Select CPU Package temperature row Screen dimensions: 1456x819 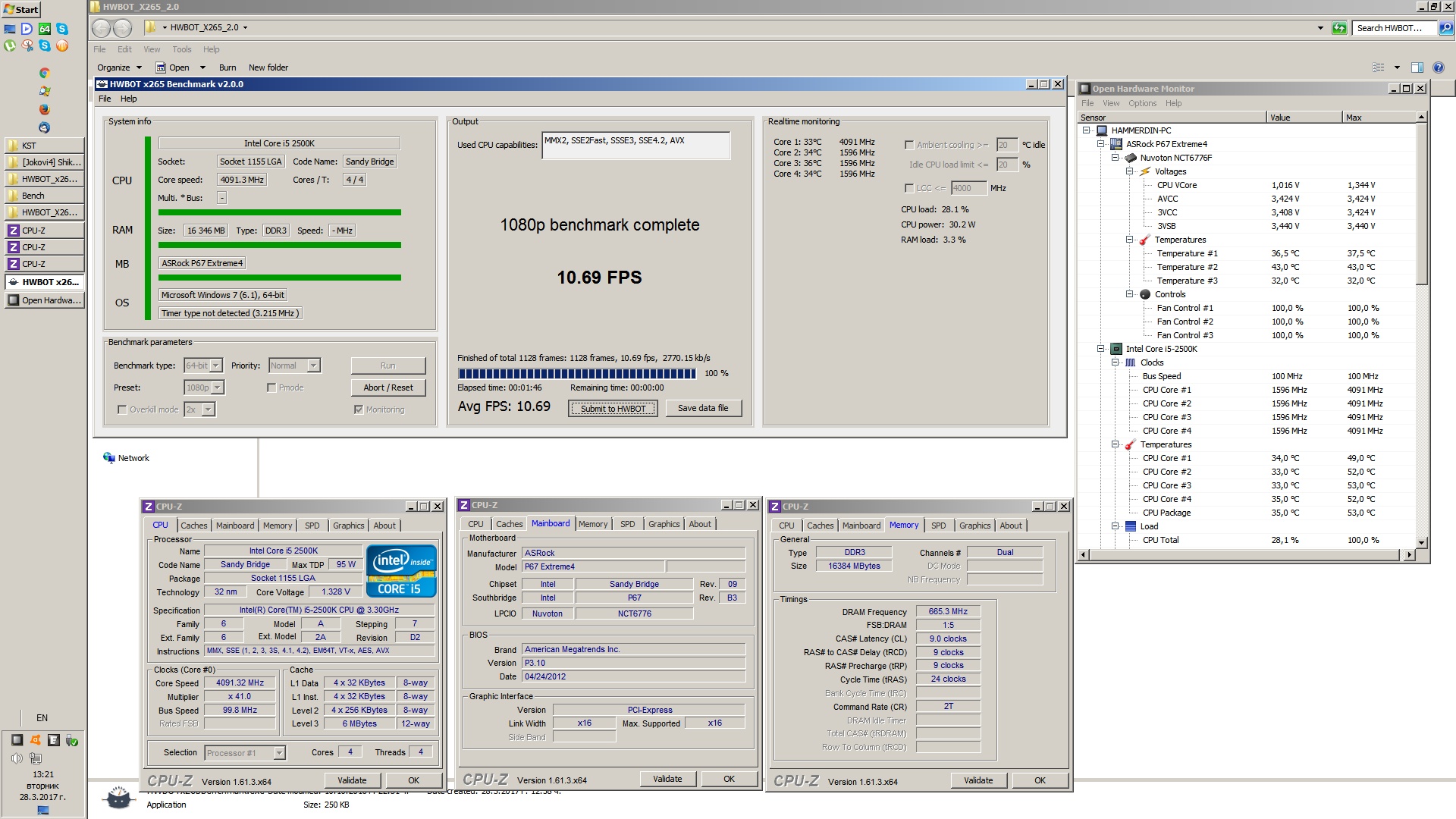click(x=1247, y=513)
